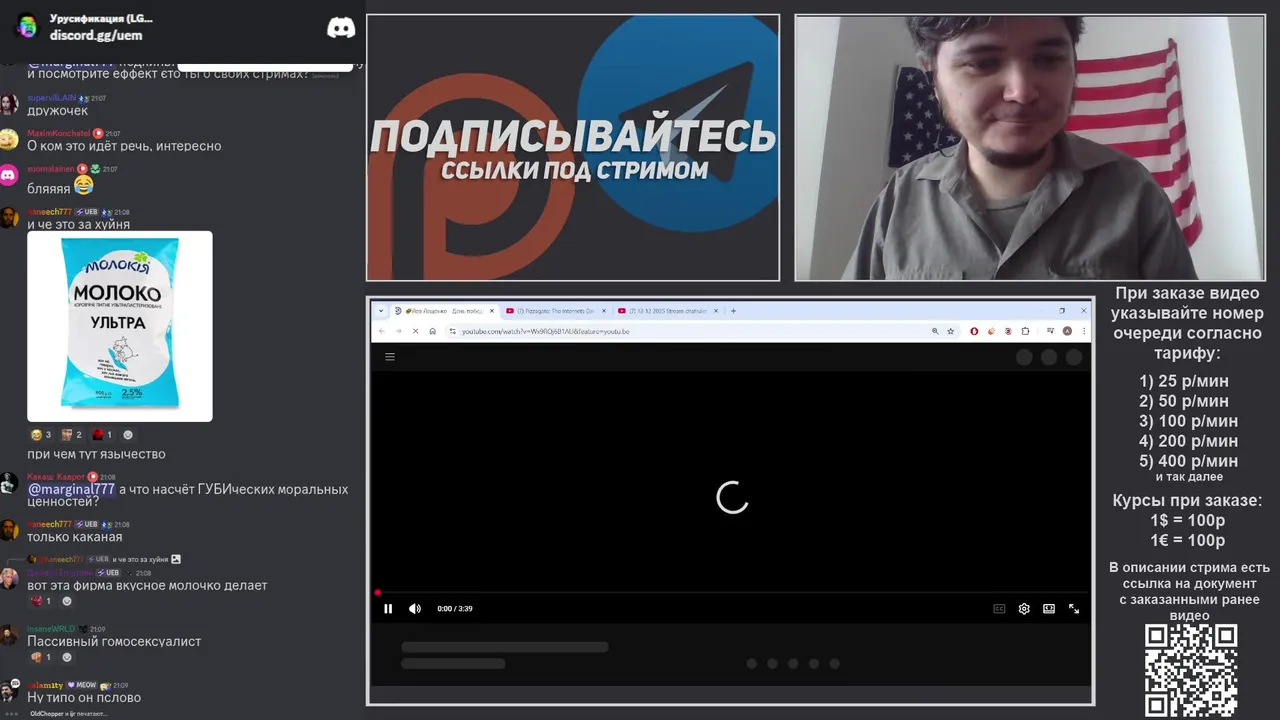Click the video progress bar scrubber
This screenshot has height=720, width=1280.
(378, 593)
